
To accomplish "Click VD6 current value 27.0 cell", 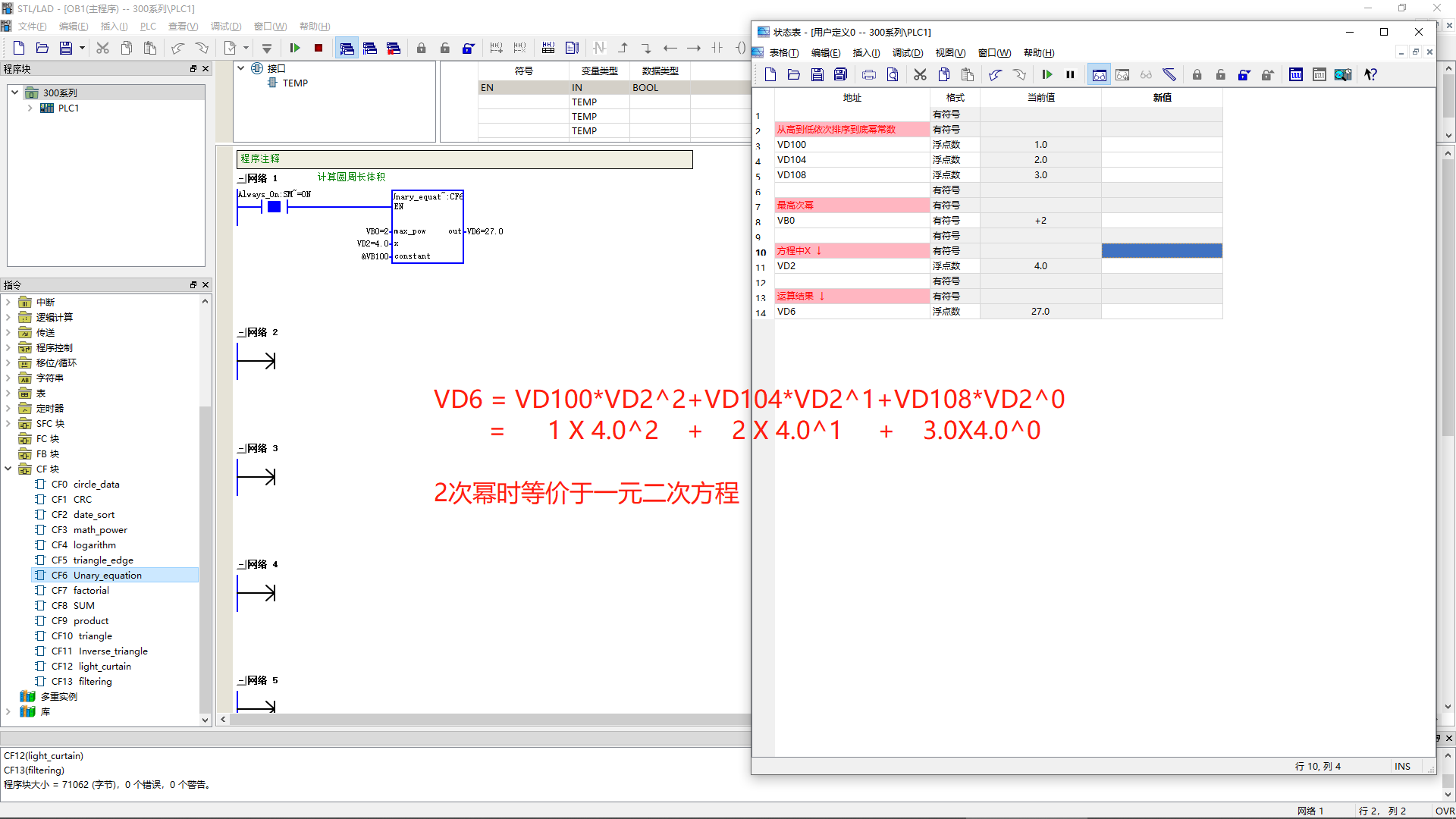I will (x=1040, y=312).
